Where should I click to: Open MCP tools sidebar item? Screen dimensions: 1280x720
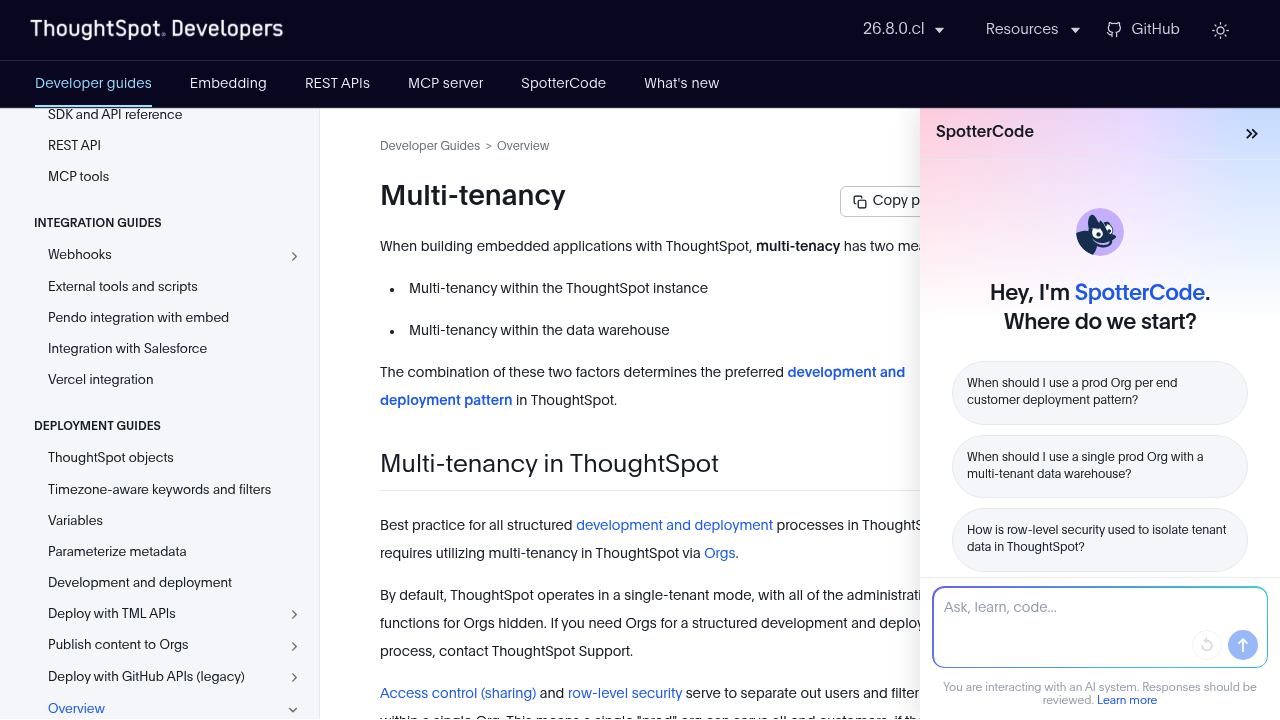click(x=78, y=177)
